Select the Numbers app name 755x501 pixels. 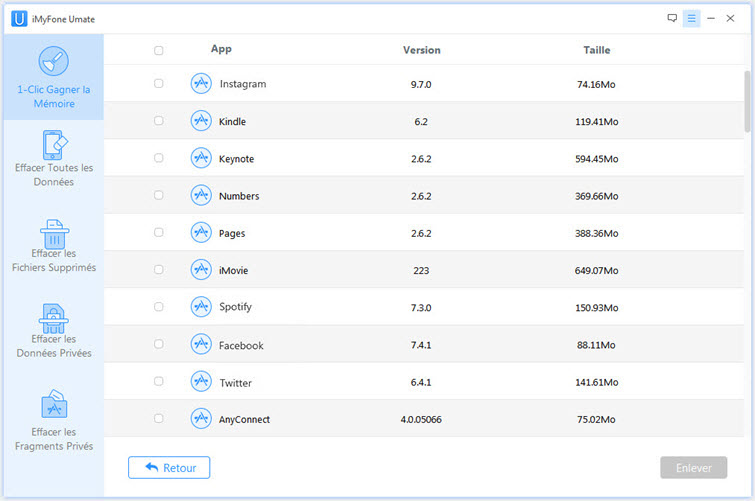click(x=239, y=196)
